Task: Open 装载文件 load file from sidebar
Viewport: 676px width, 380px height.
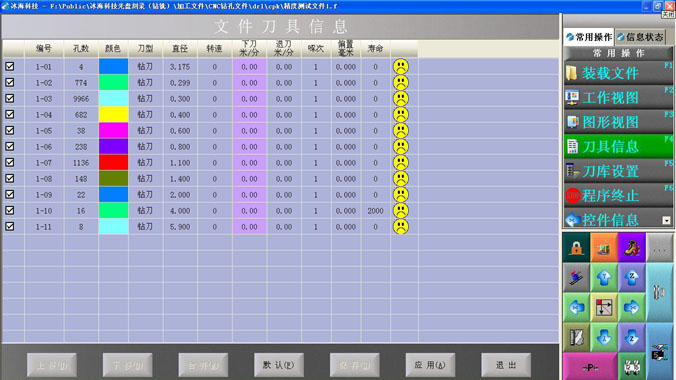Action: pyautogui.click(x=618, y=73)
